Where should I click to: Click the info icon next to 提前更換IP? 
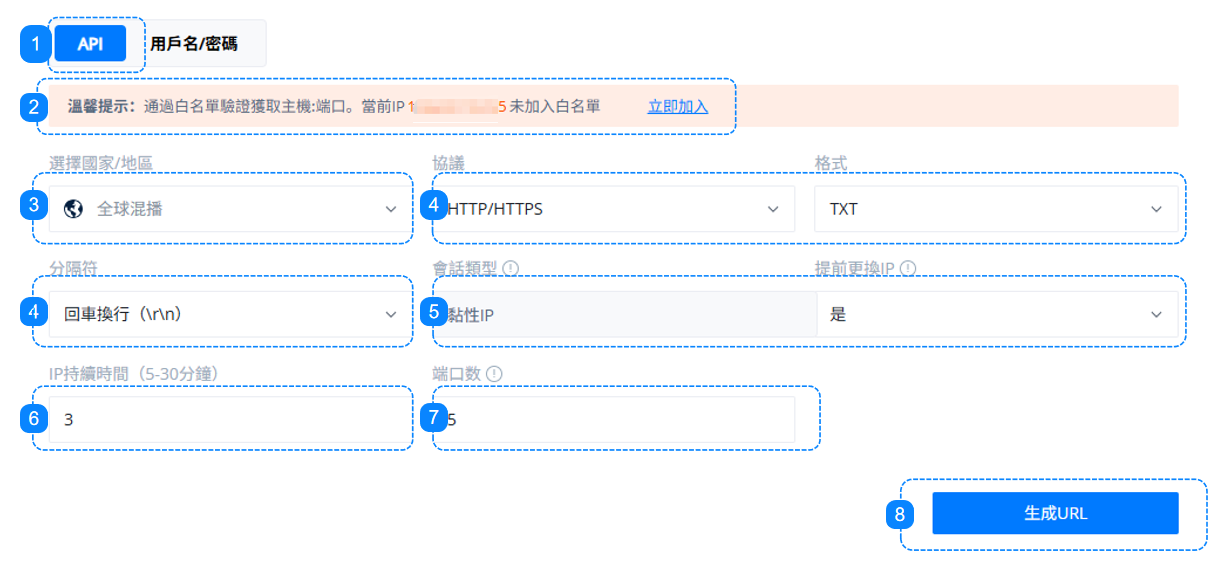(908, 268)
